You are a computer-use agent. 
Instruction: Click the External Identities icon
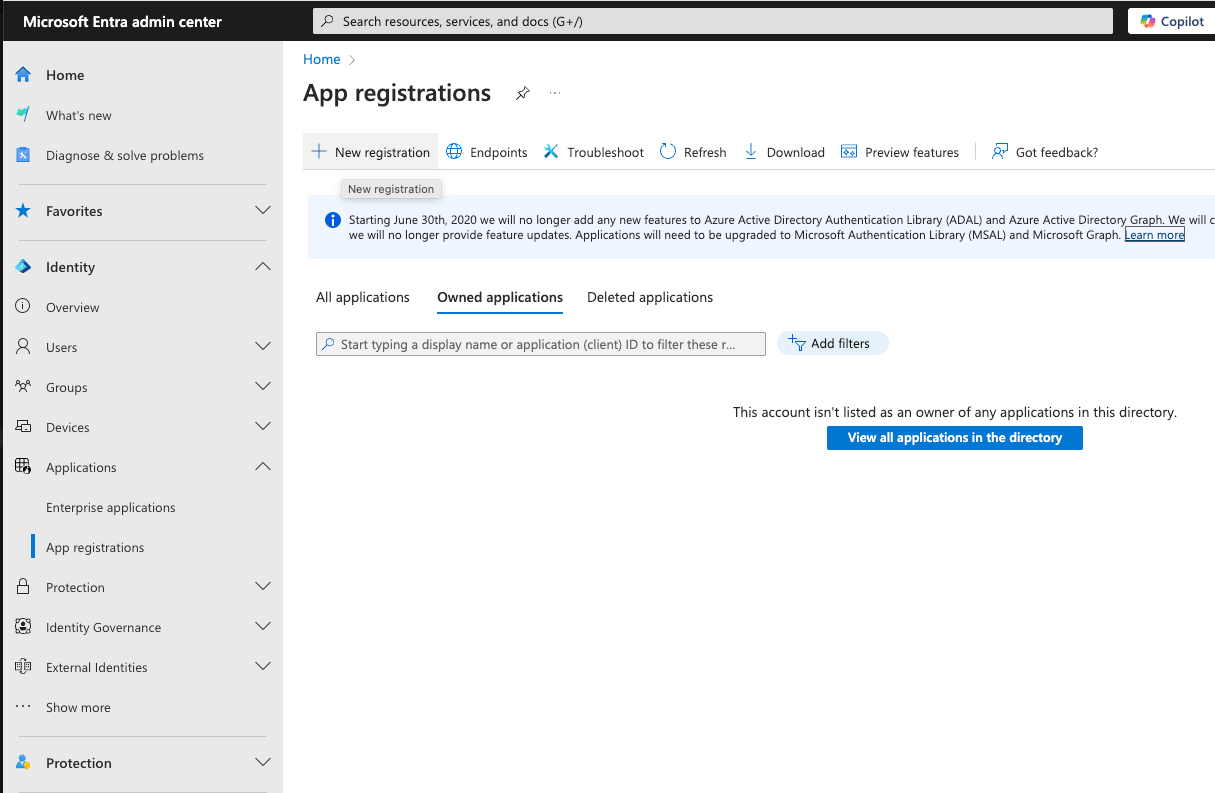pos(23,667)
